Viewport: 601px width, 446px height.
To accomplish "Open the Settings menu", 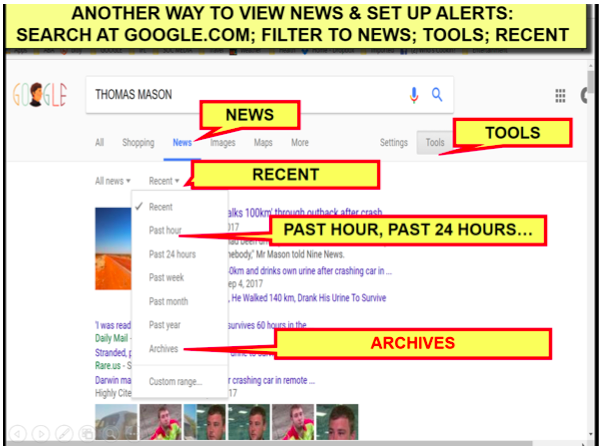I will [x=394, y=143].
